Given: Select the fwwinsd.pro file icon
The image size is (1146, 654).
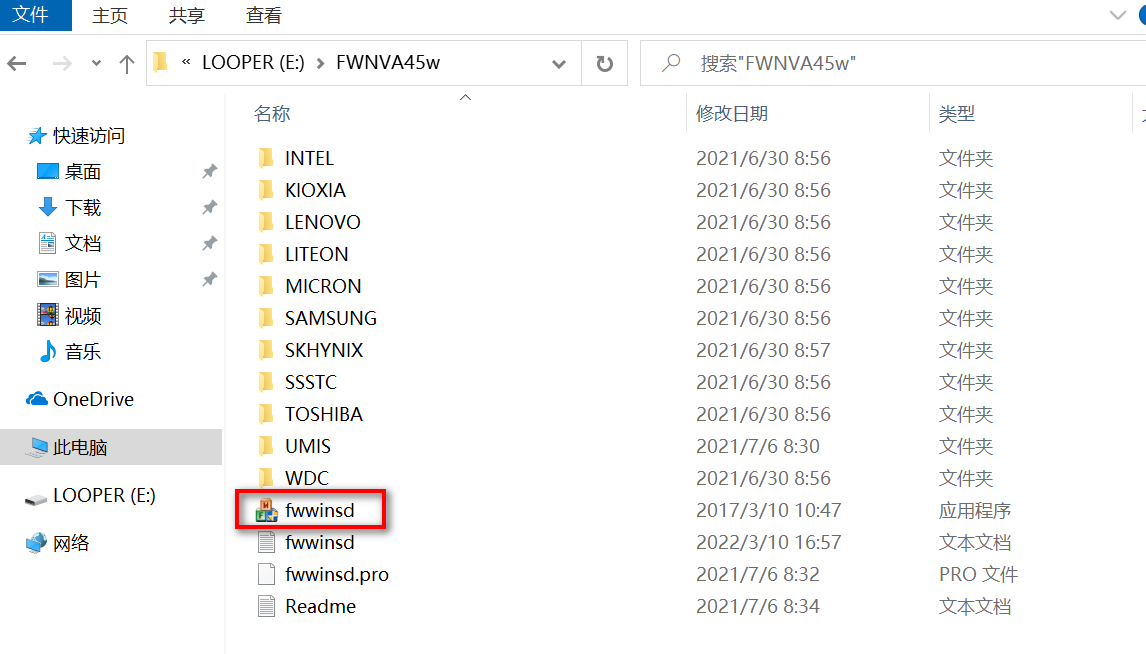Looking at the screenshot, I should pos(266,574).
